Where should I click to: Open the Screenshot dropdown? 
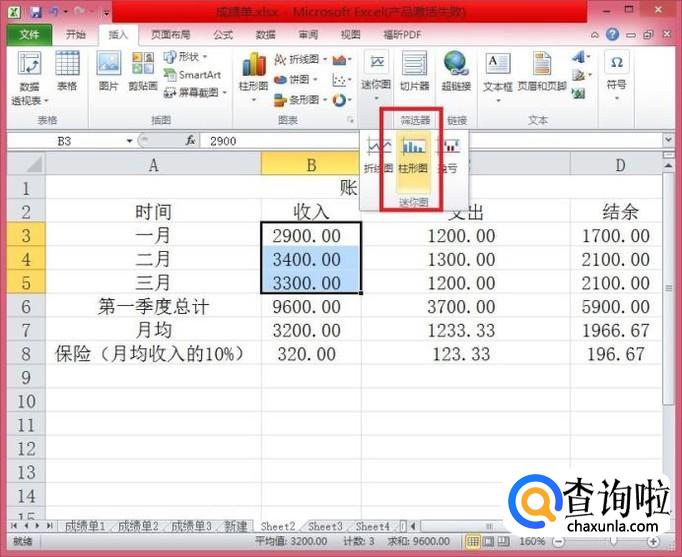pos(195,93)
